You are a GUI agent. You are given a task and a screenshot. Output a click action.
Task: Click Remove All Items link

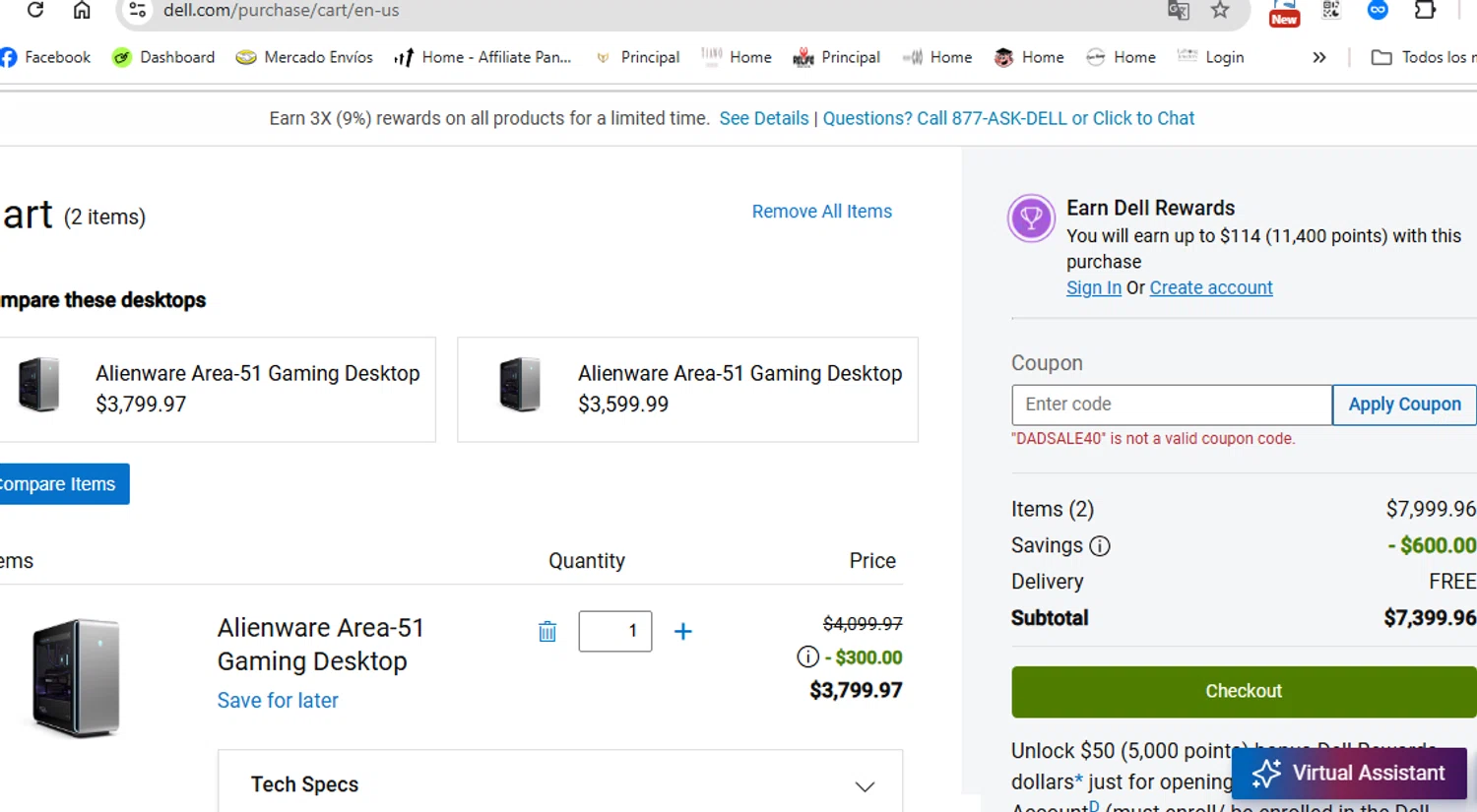pos(822,212)
